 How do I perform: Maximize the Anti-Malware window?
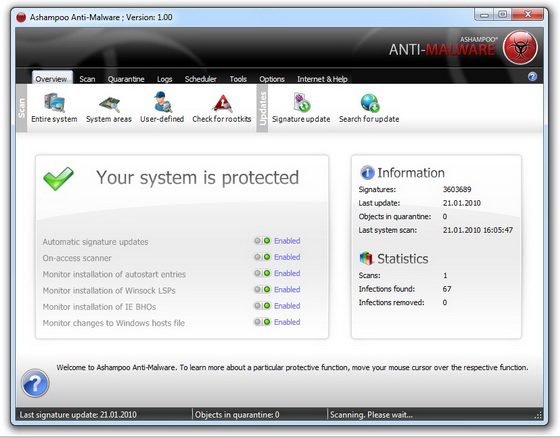tap(502, 15)
